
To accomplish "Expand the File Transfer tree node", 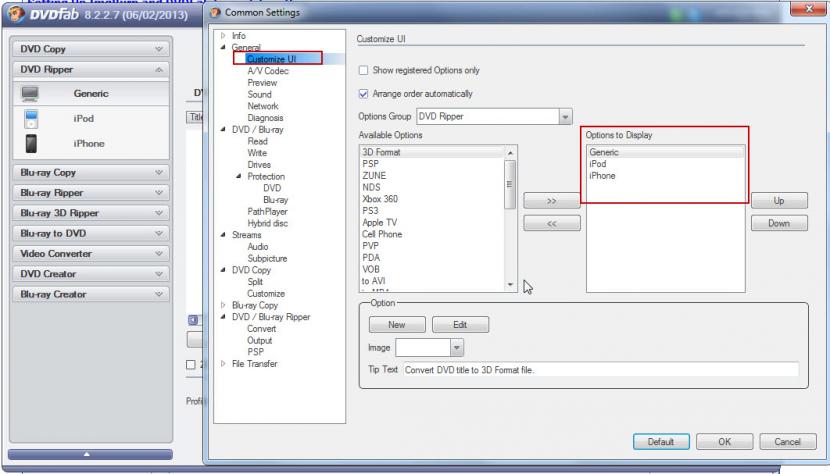I will (223, 363).
